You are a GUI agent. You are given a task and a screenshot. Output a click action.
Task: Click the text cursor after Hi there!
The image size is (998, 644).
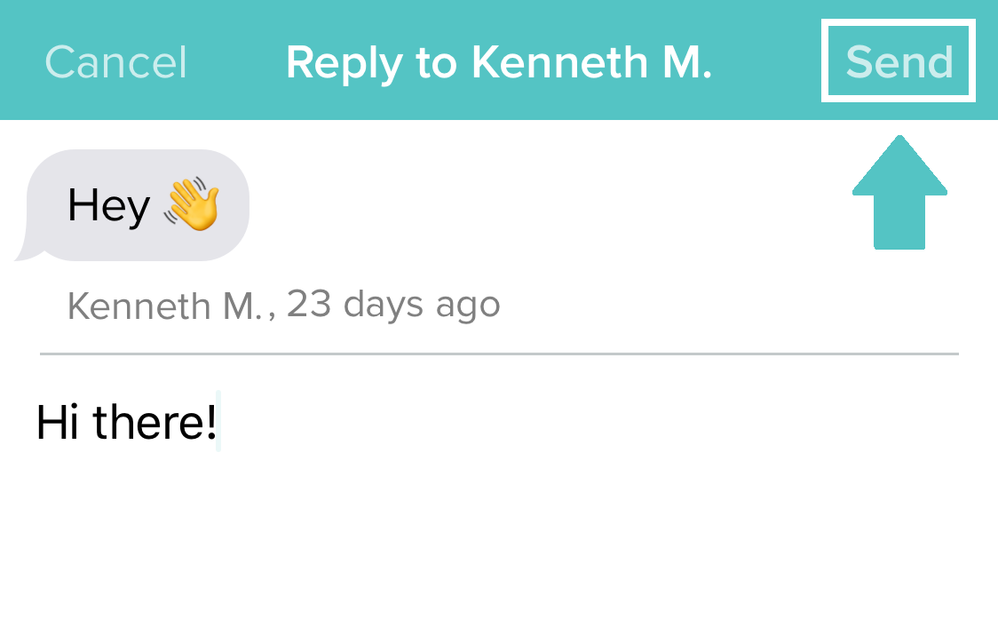[218, 424]
